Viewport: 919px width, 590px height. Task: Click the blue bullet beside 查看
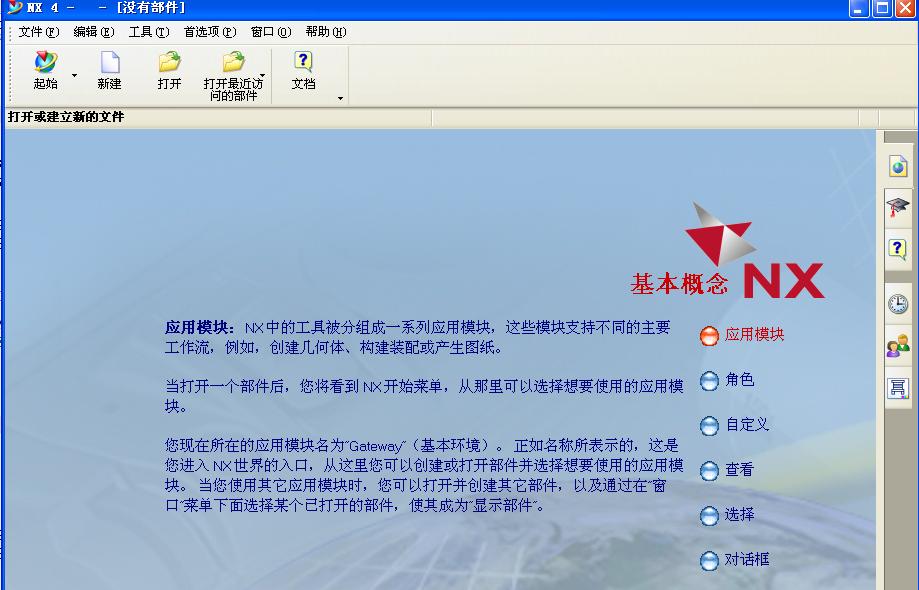[x=709, y=471]
